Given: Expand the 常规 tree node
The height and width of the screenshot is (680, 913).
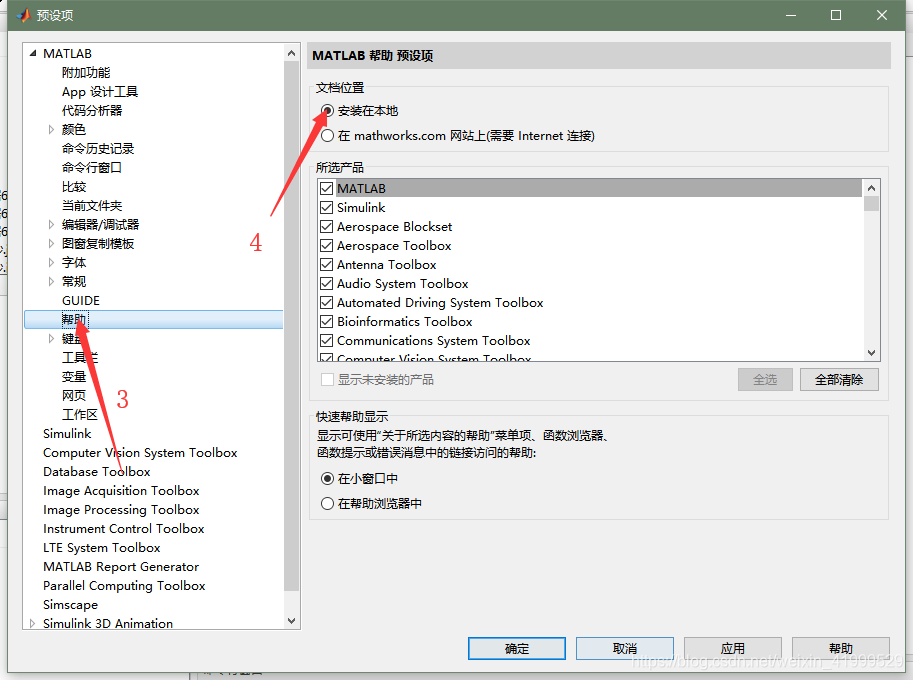Looking at the screenshot, I should (51, 282).
